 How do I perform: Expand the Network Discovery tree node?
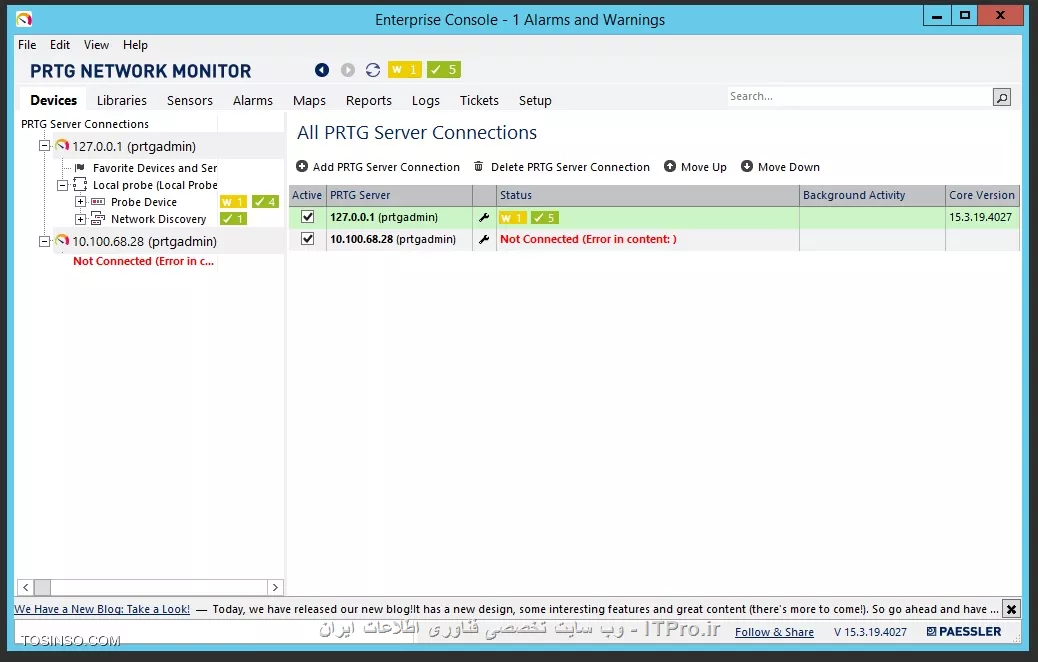coord(80,218)
